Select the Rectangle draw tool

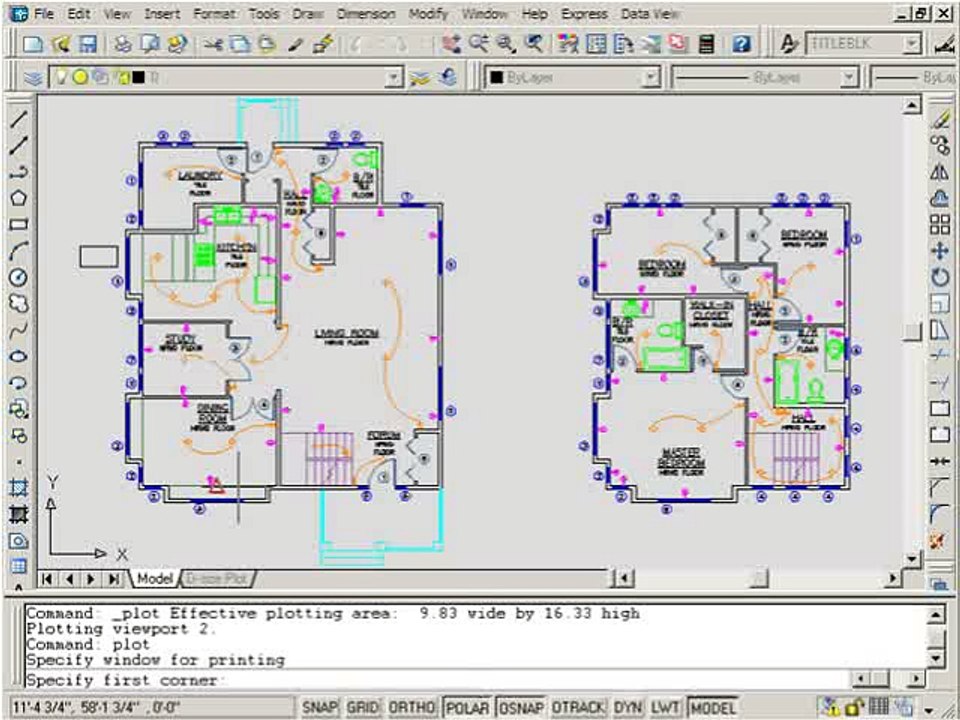coord(18,224)
